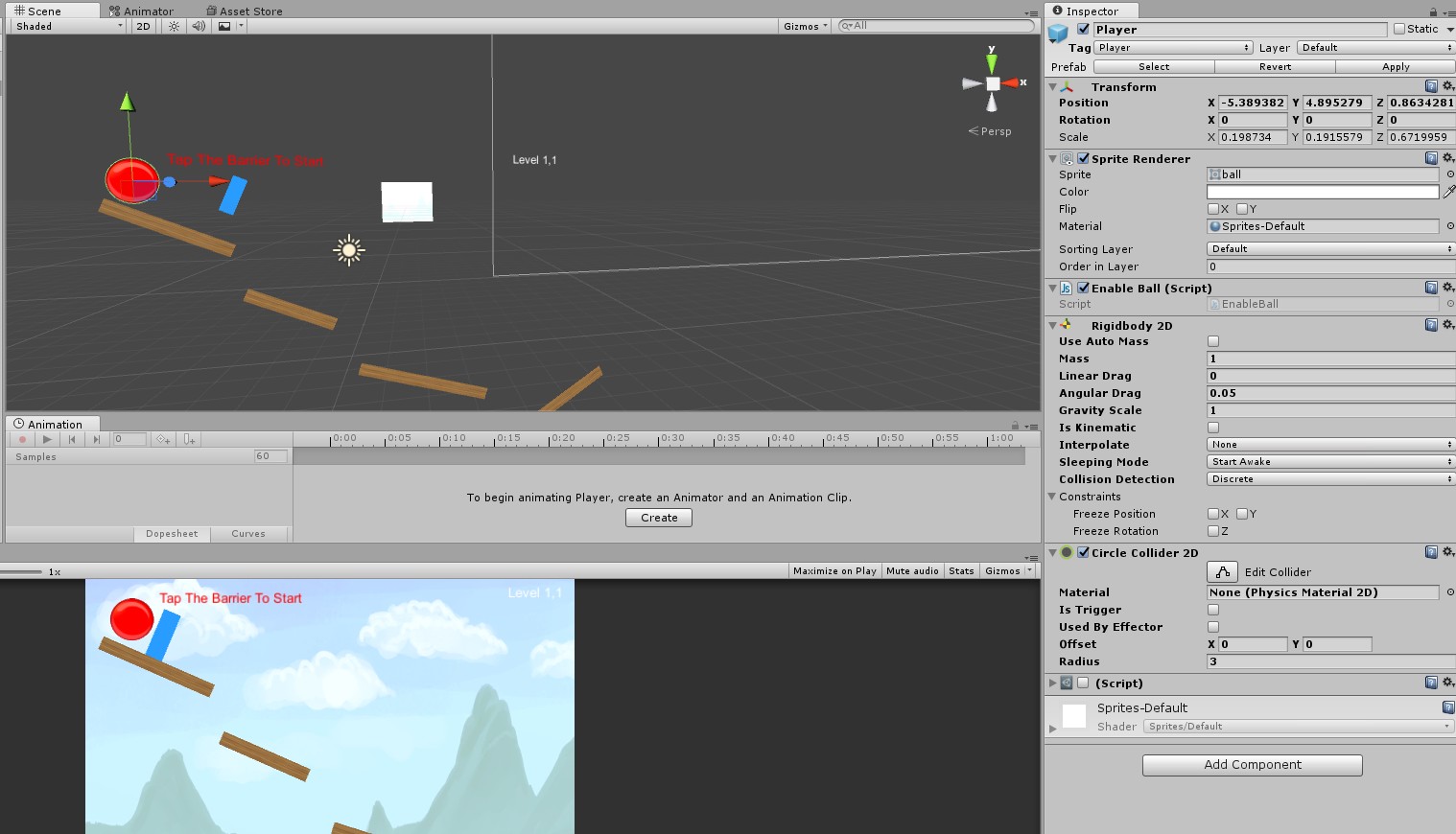Mute scene audio using the speaker icon
Screen dimensions: 1456x834
click(x=198, y=26)
